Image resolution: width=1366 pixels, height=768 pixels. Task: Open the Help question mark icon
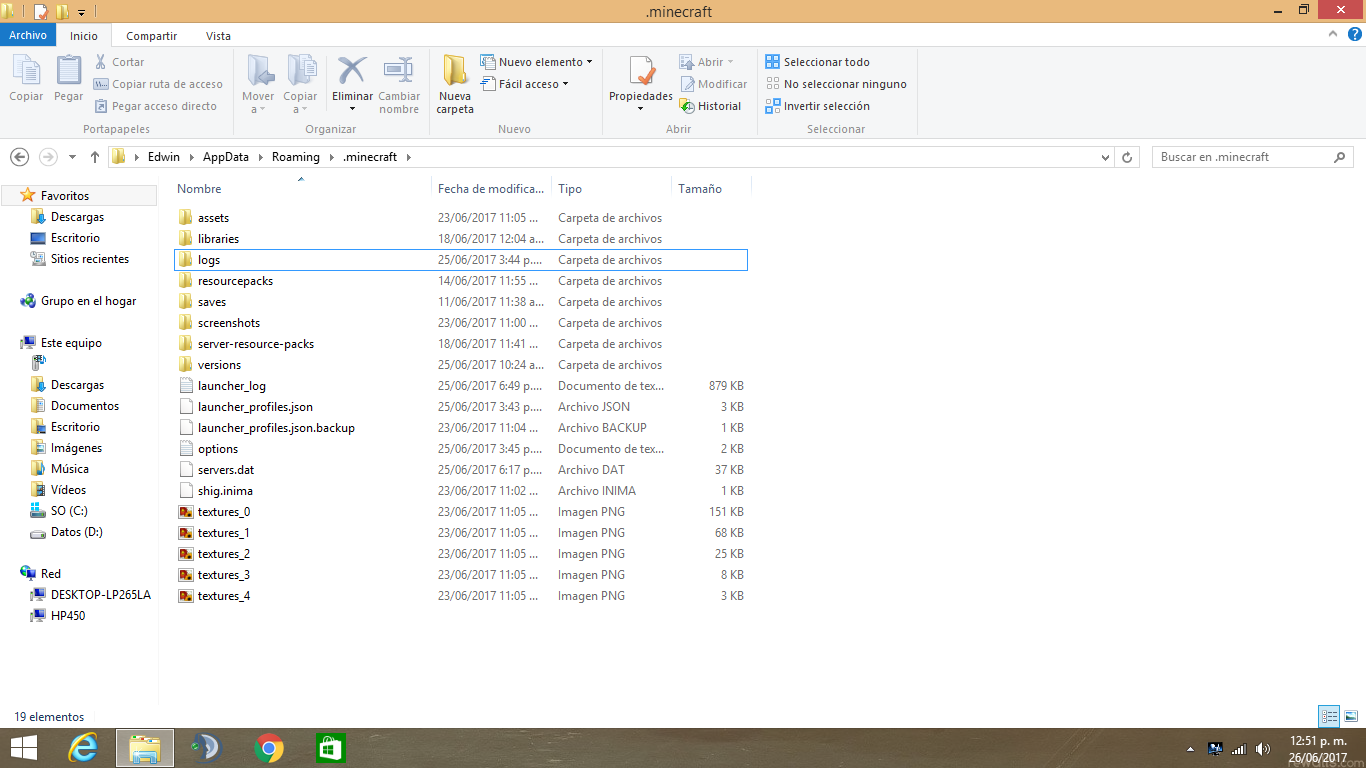pos(1353,34)
